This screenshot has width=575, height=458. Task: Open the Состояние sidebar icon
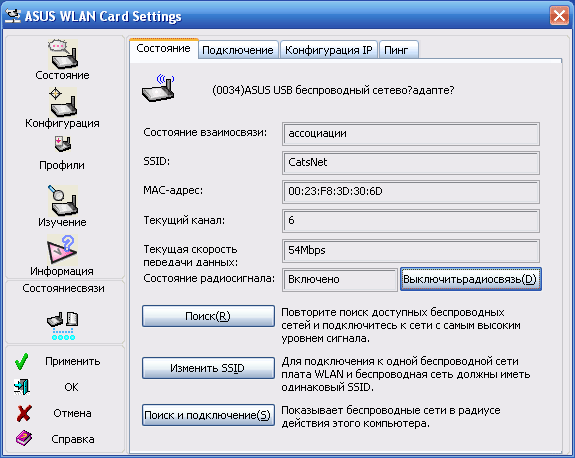pyautogui.click(x=63, y=55)
